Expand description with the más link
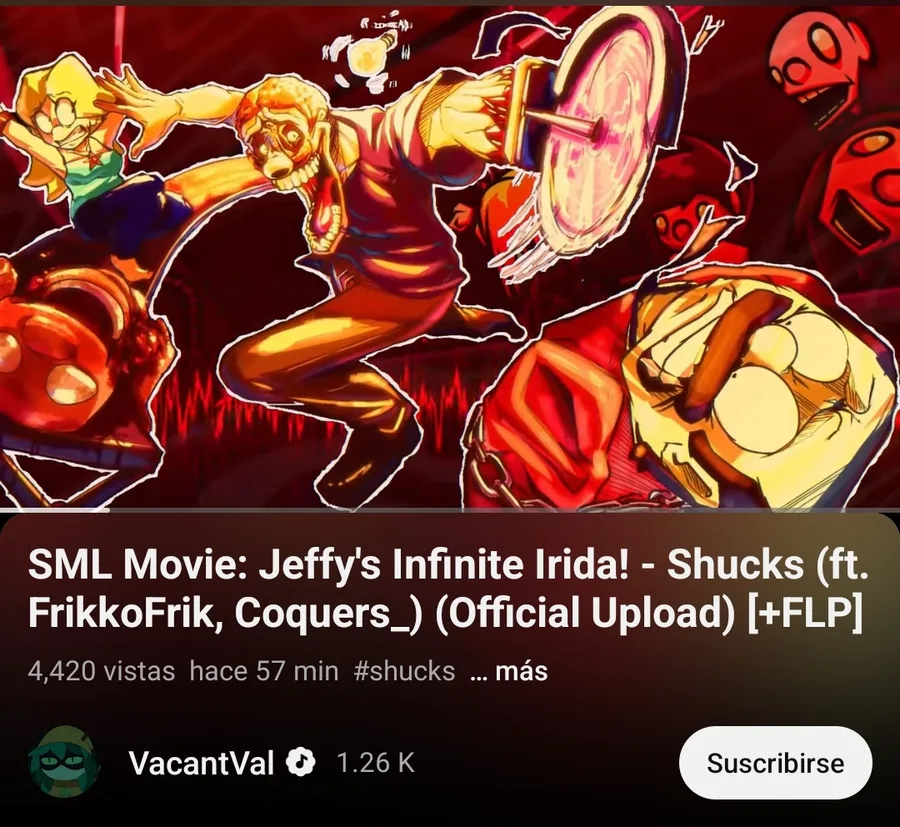This screenshot has height=827, width=900. pyautogui.click(x=509, y=671)
